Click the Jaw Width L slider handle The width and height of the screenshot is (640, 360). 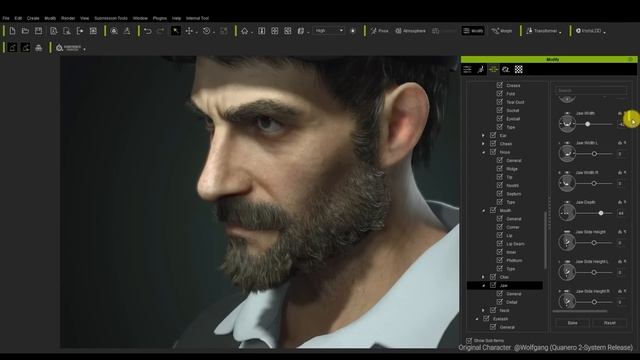point(594,154)
